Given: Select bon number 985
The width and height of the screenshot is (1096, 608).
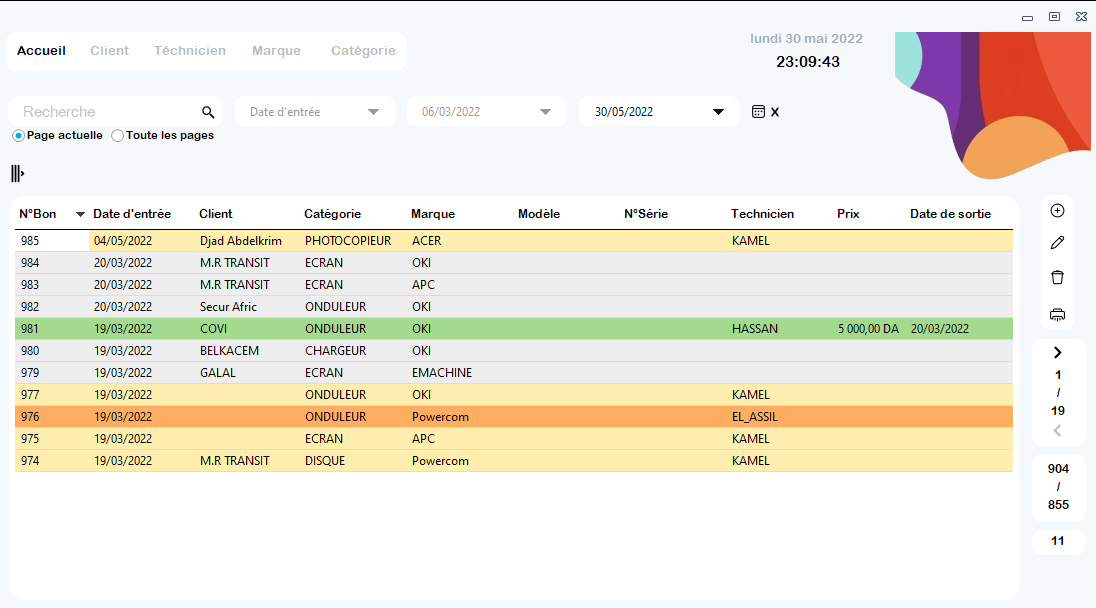Looking at the screenshot, I should [x=30, y=240].
